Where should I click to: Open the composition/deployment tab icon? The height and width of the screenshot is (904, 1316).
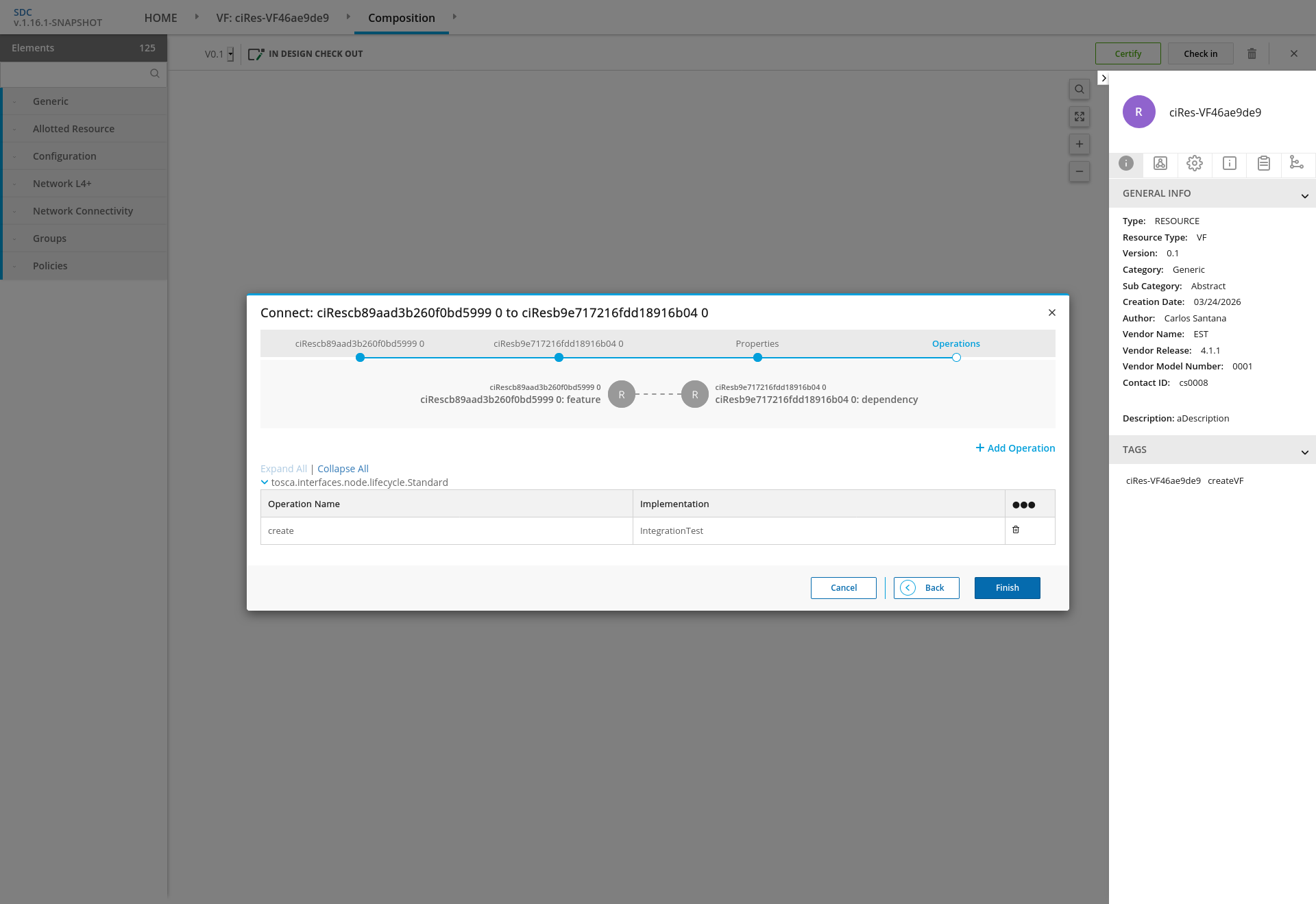click(x=1160, y=163)
